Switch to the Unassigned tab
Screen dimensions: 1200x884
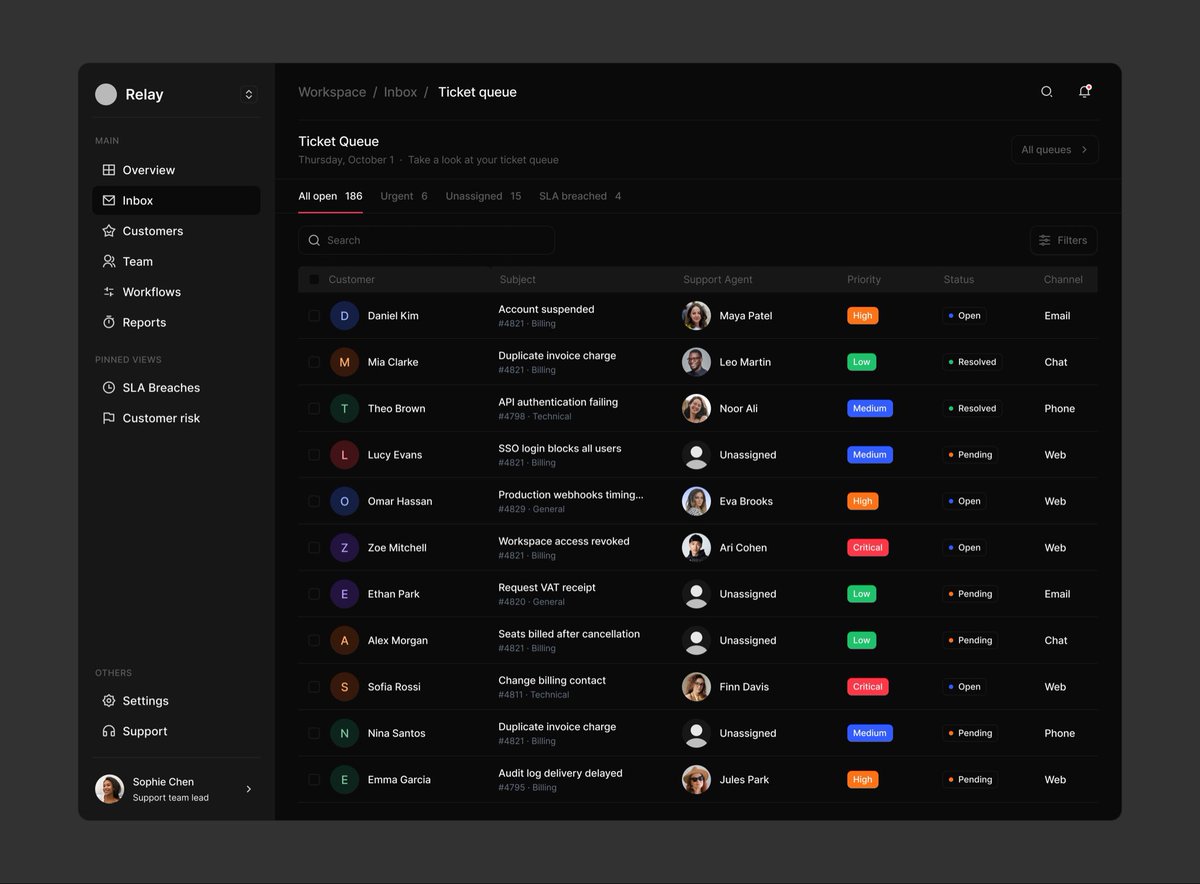click(483, 197)
